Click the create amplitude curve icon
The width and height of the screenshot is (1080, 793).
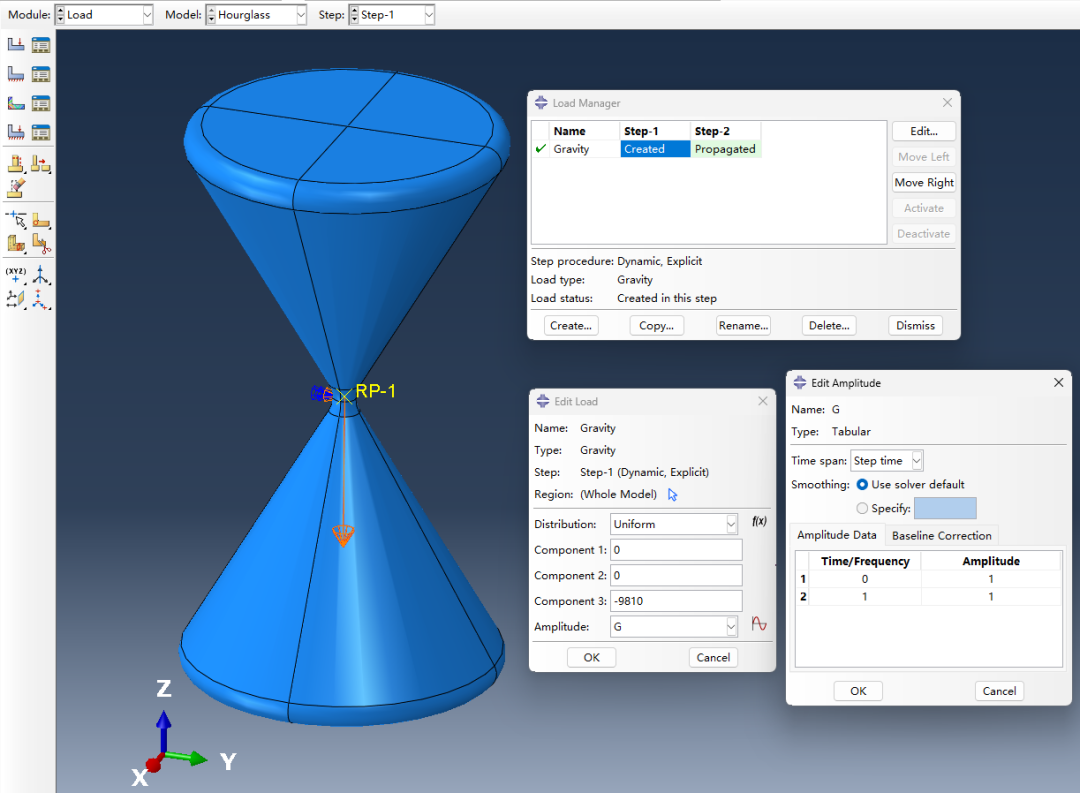[759, 624]
